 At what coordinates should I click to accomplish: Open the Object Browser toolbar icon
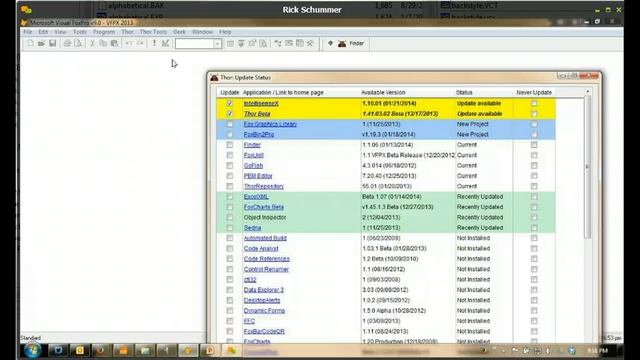289,43
